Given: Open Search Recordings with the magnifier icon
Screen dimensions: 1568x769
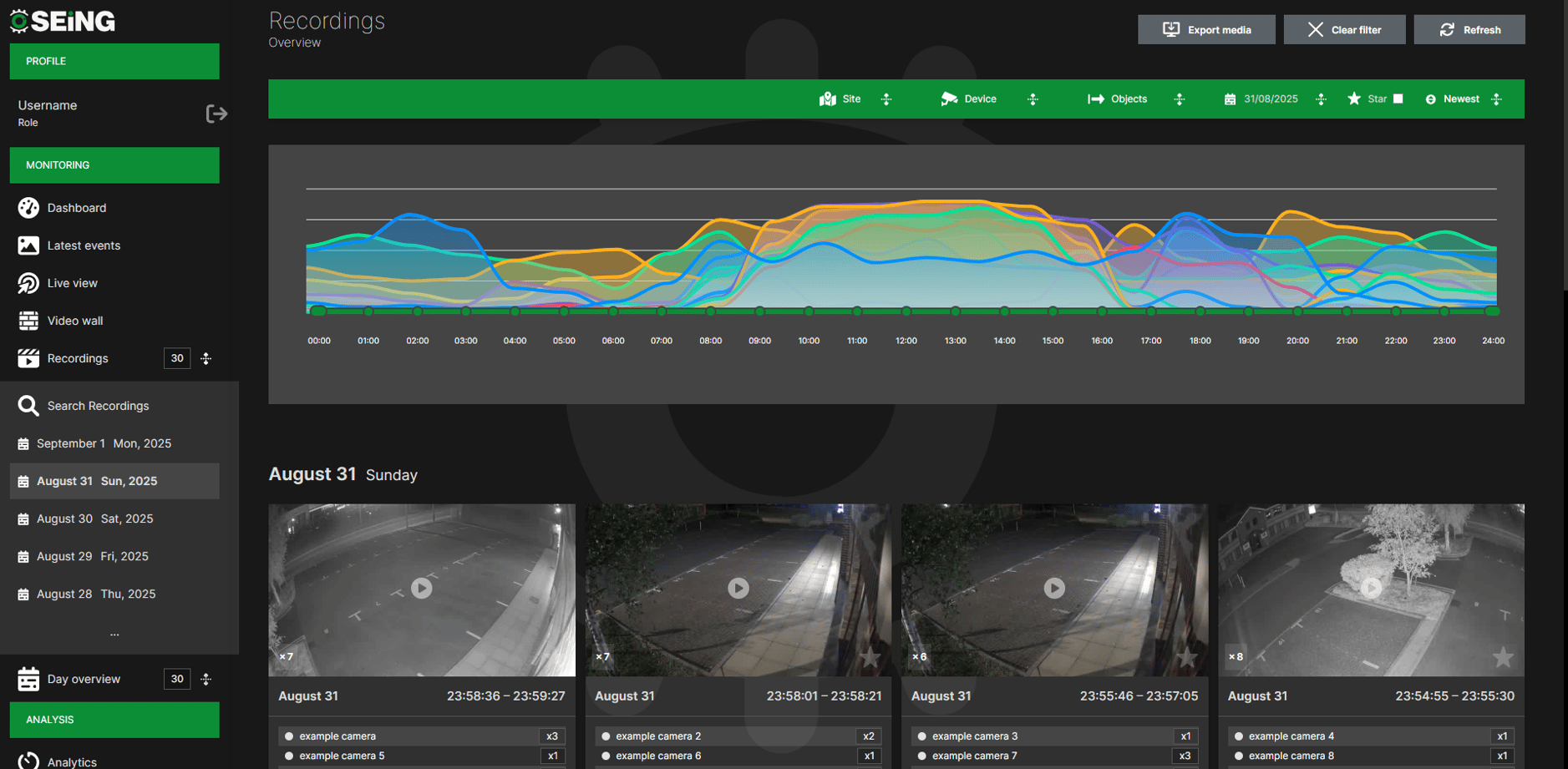Looking at the screenshot, I should coord(28,406).
